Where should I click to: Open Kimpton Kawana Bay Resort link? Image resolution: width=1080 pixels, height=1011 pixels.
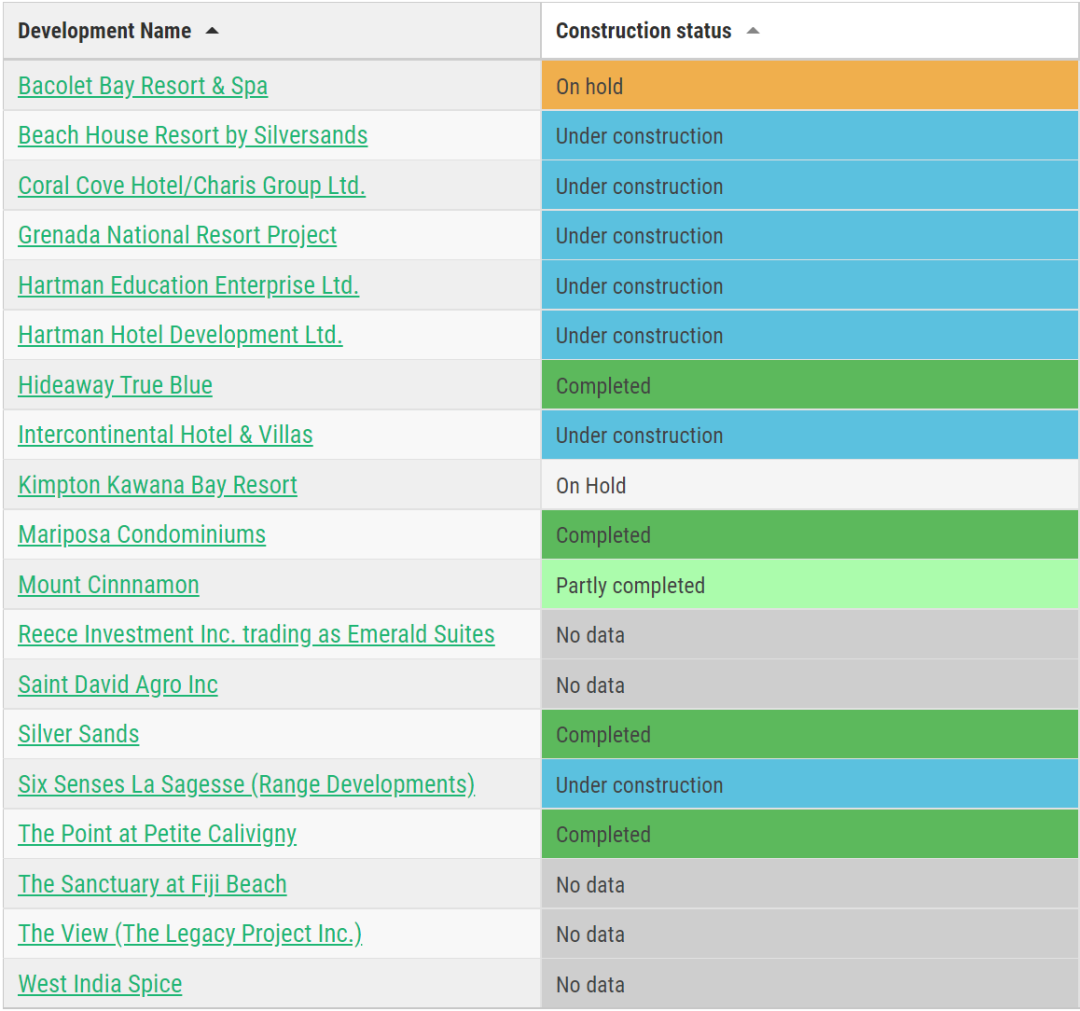tap(158, 486)
